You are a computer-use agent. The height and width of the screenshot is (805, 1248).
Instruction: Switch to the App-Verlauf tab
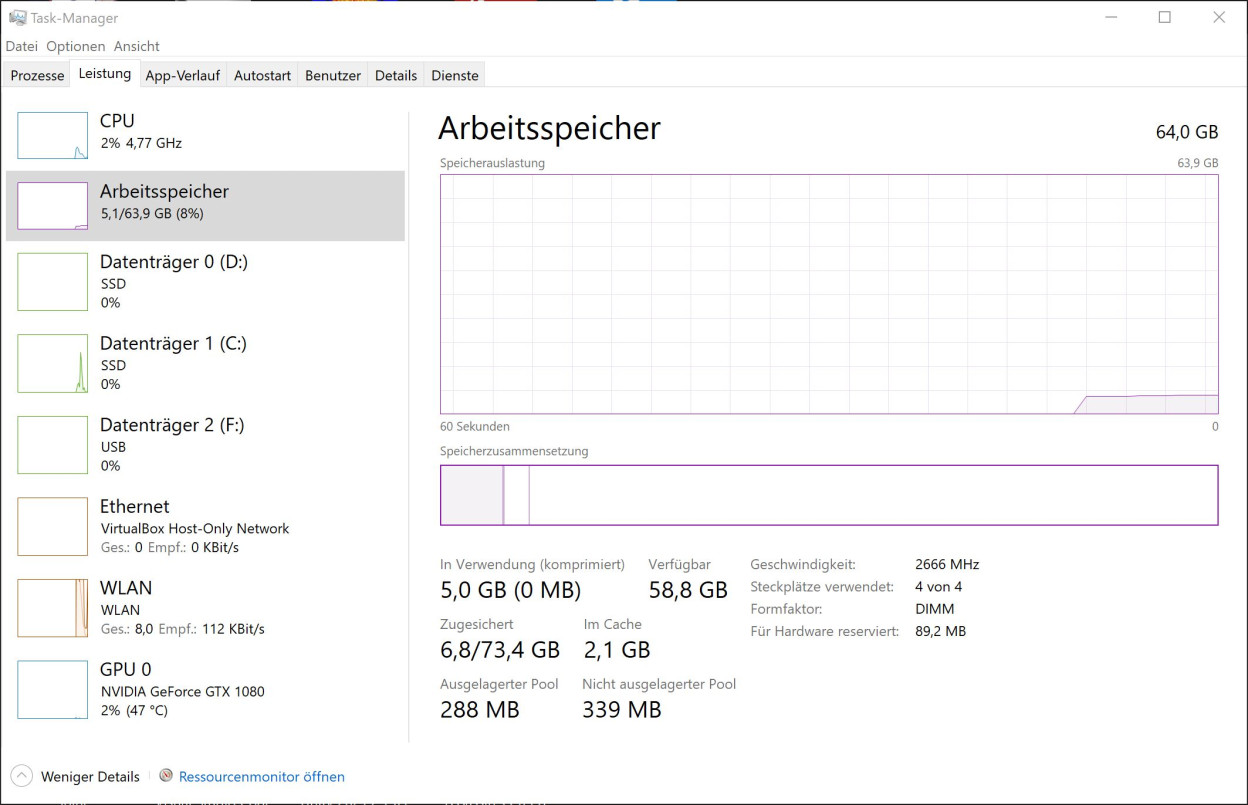[183, 75]
